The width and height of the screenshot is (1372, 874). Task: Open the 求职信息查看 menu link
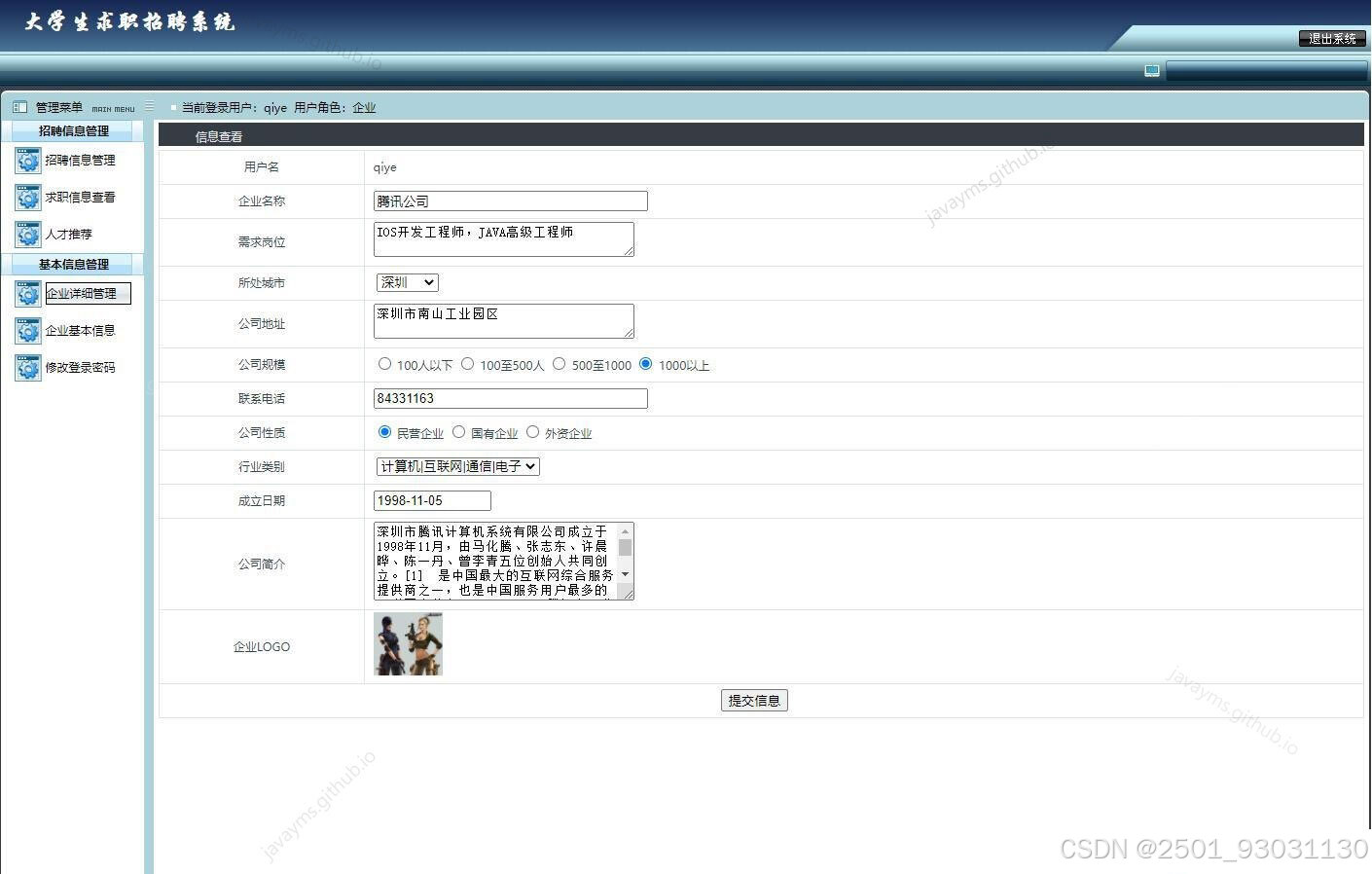(80, 197)
